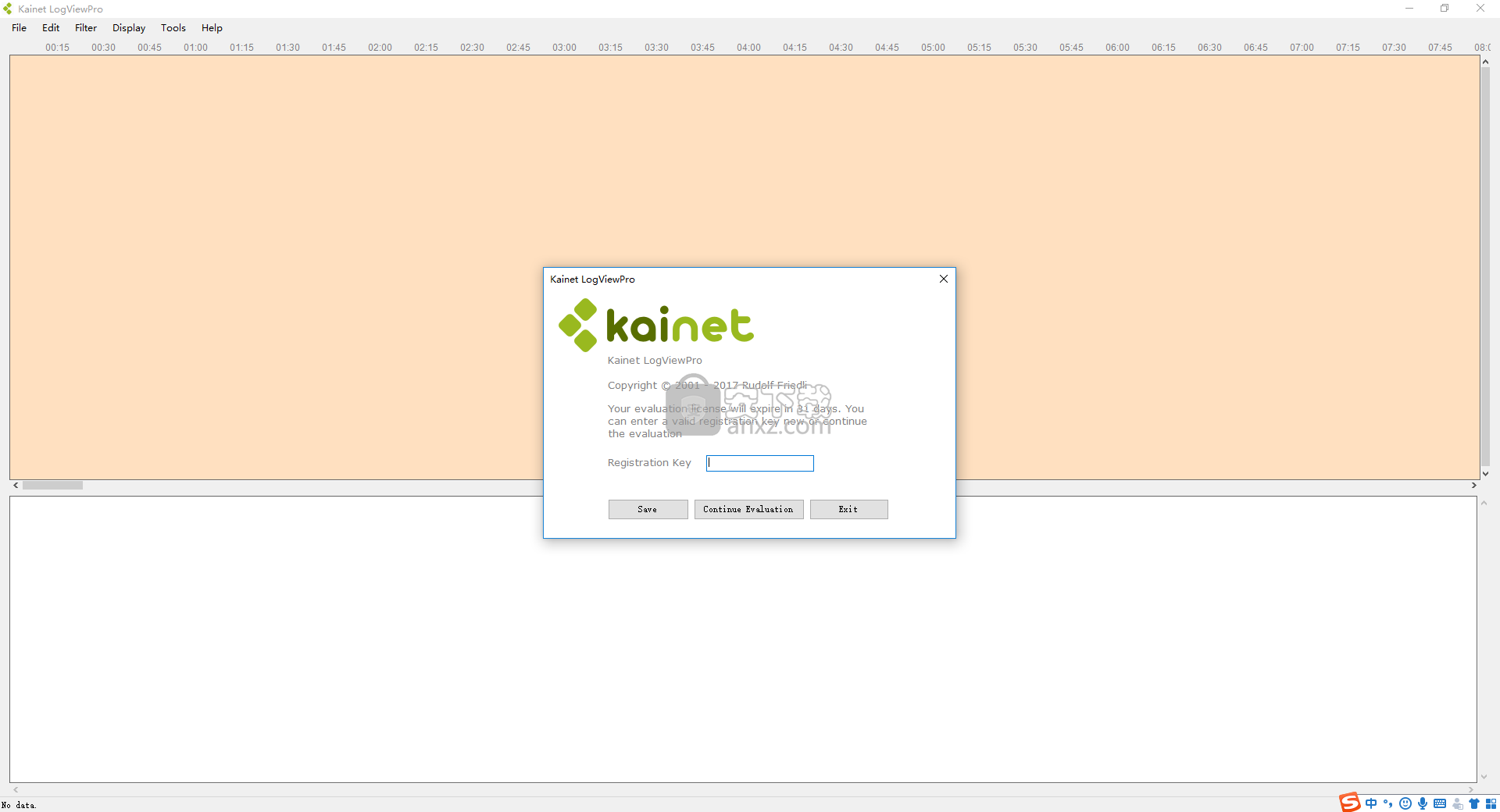Click Continue Evaluation button
The image size is (1500, 812).
pyautogui.click(x=748, y=509)
